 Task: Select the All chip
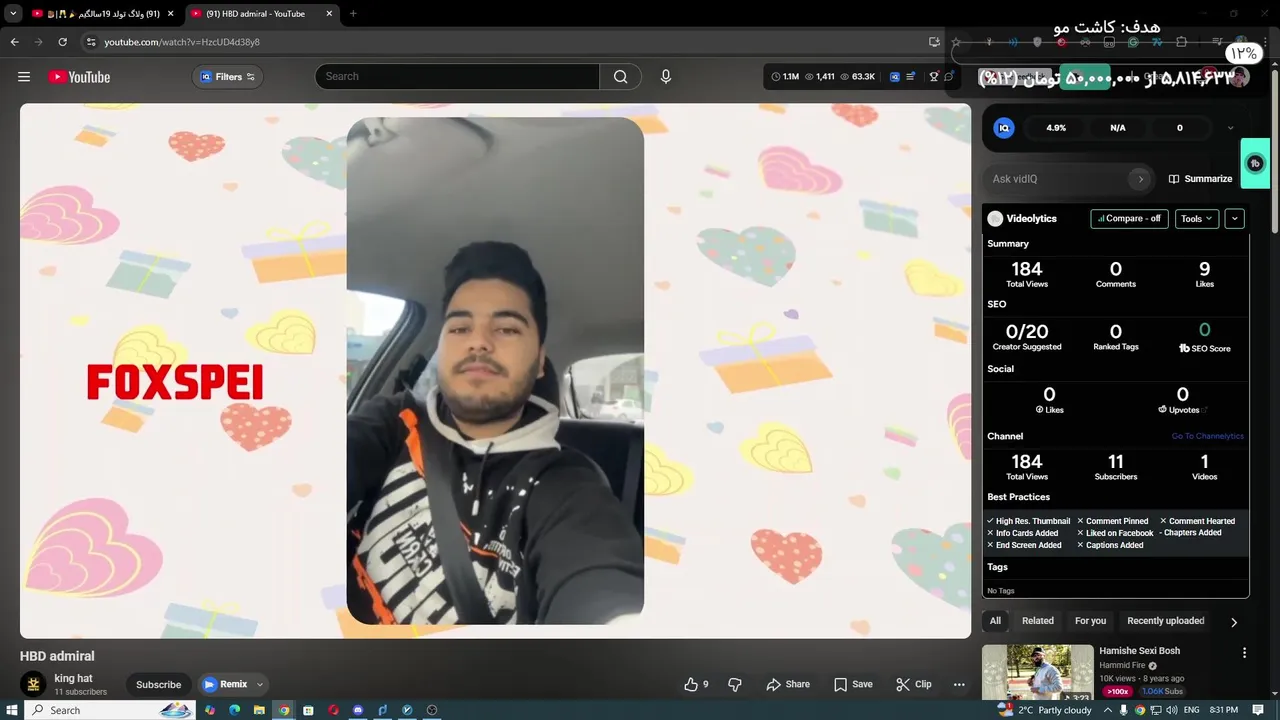point(995,621)
